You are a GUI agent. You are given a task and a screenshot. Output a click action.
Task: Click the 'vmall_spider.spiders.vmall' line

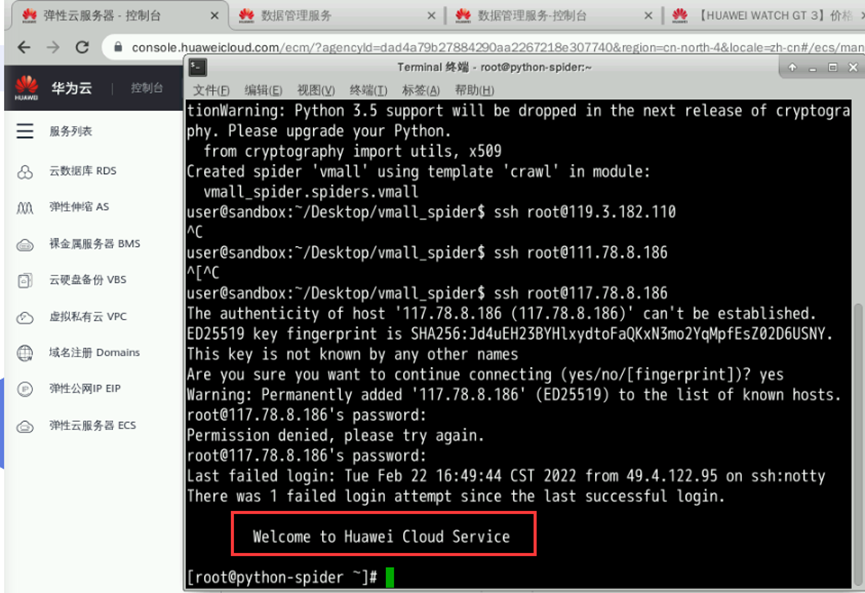pos(311,192)
